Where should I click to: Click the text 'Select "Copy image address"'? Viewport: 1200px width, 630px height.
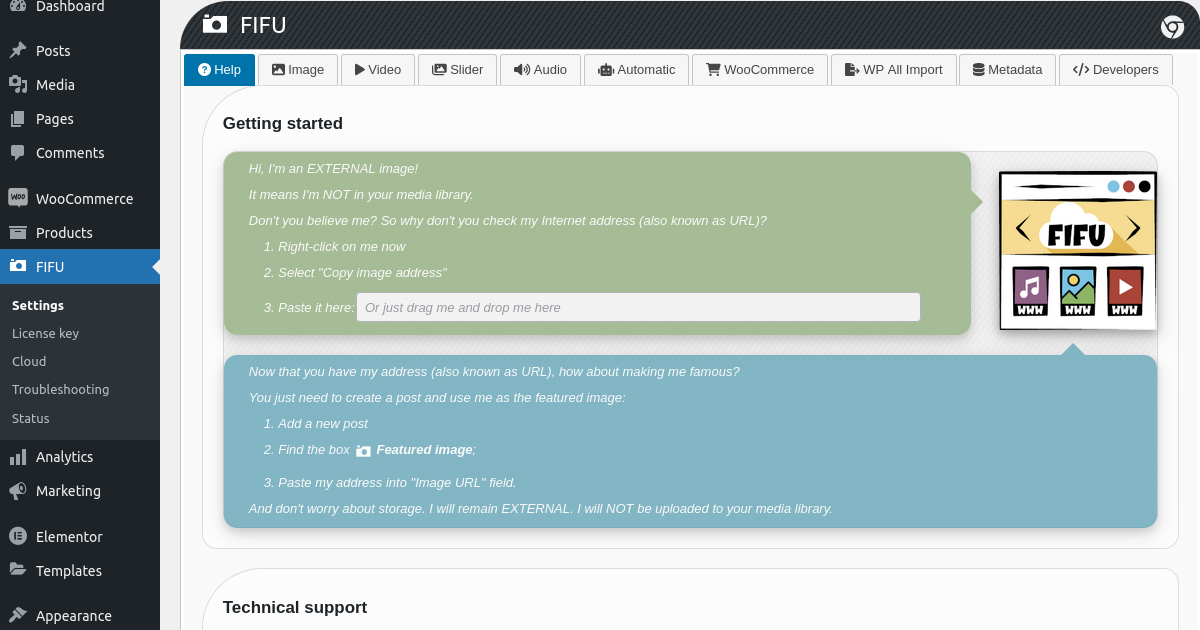pos(362,273)
